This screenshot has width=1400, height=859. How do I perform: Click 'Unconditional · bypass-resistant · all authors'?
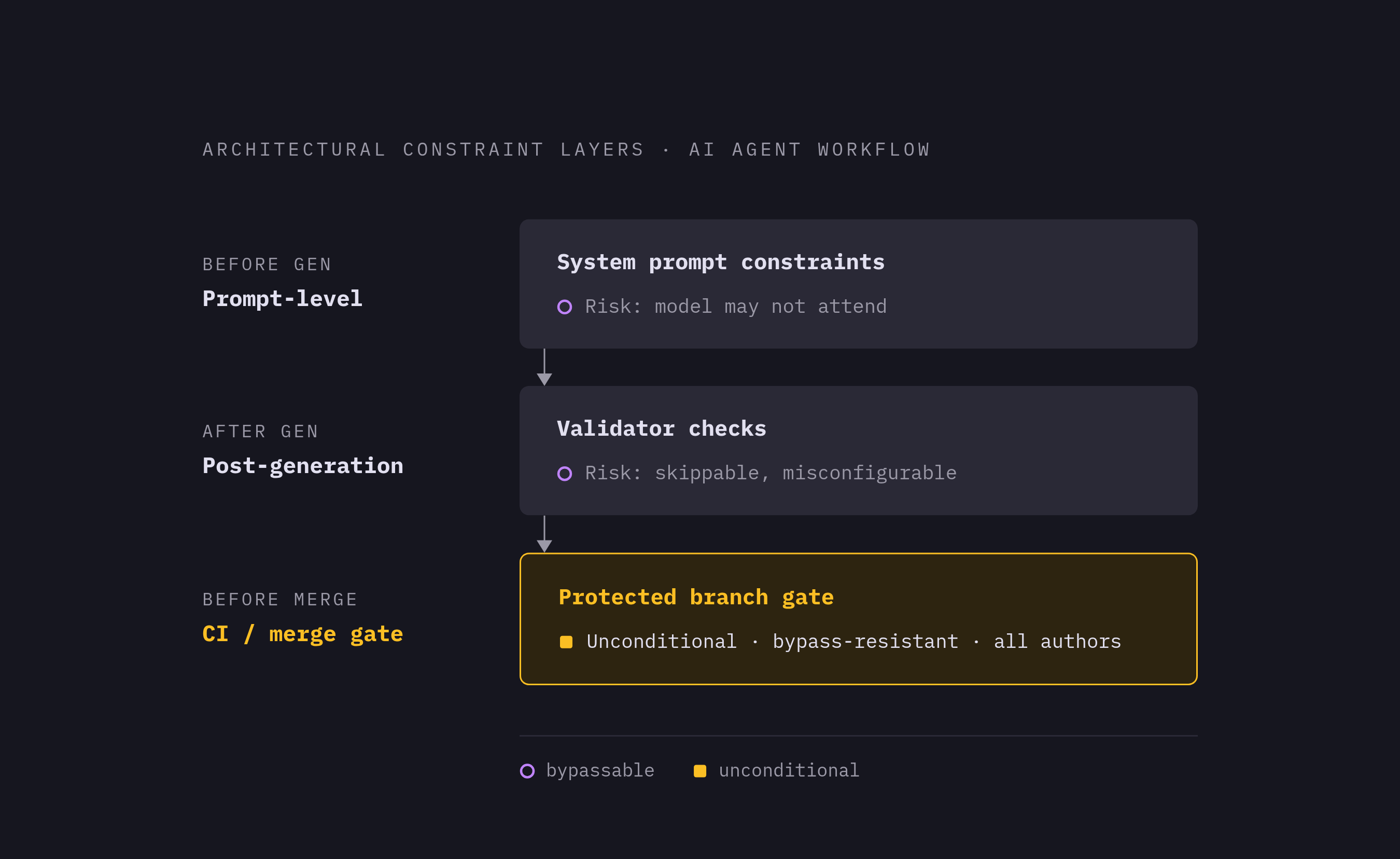pos(854,642)
